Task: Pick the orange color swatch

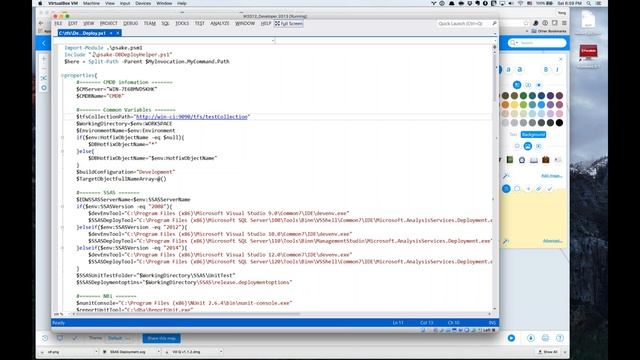Action: [505, 105]
